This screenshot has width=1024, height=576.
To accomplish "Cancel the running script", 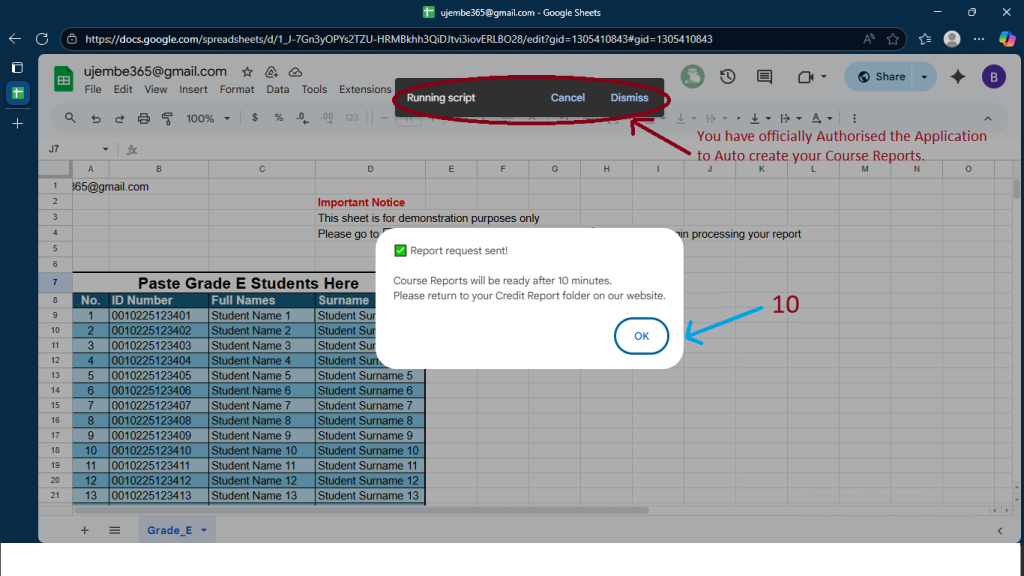I will 567,98.
